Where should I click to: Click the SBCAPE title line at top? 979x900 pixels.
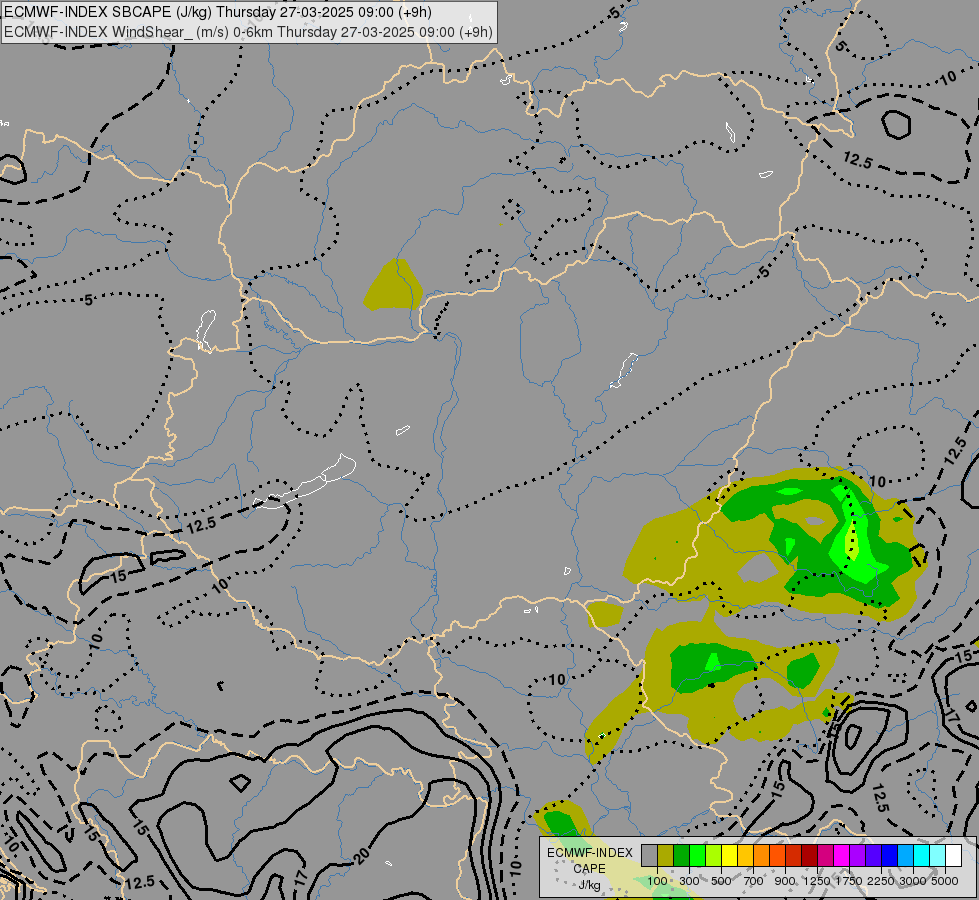click(x=217, y=12)
